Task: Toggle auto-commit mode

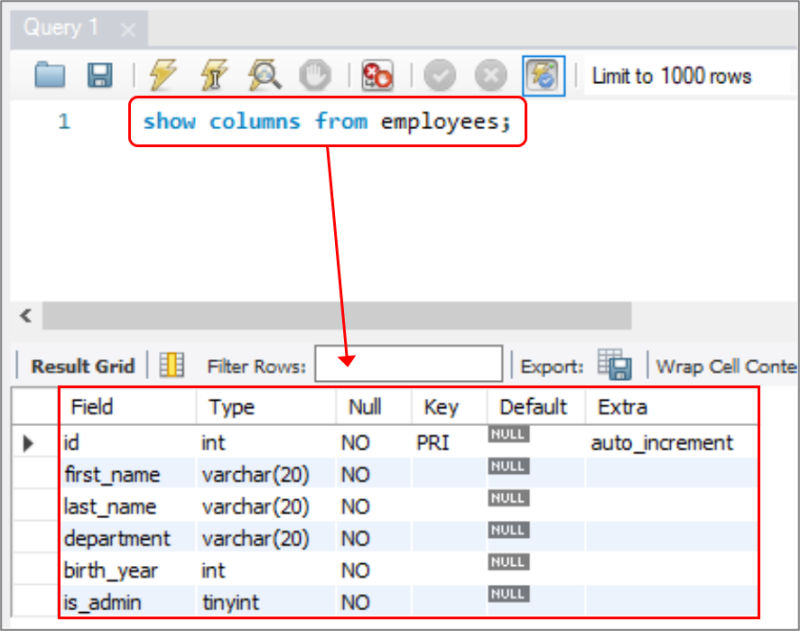Action: tap(543, 75)
